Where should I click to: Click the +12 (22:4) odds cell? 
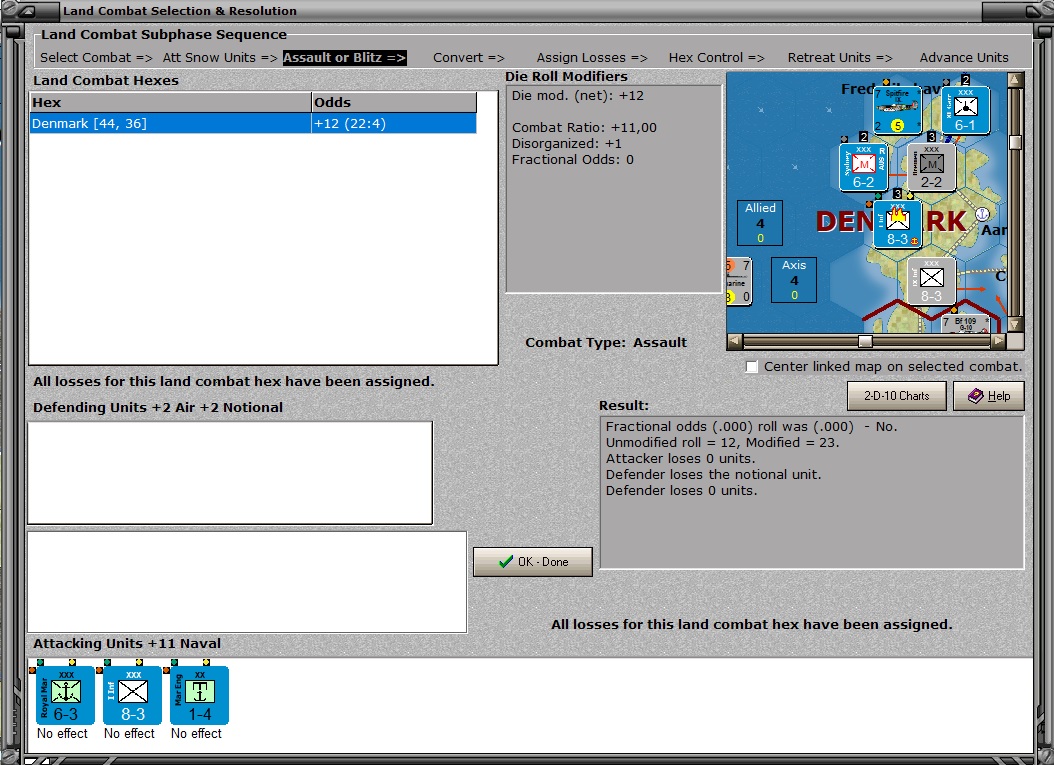coord(394,123)
